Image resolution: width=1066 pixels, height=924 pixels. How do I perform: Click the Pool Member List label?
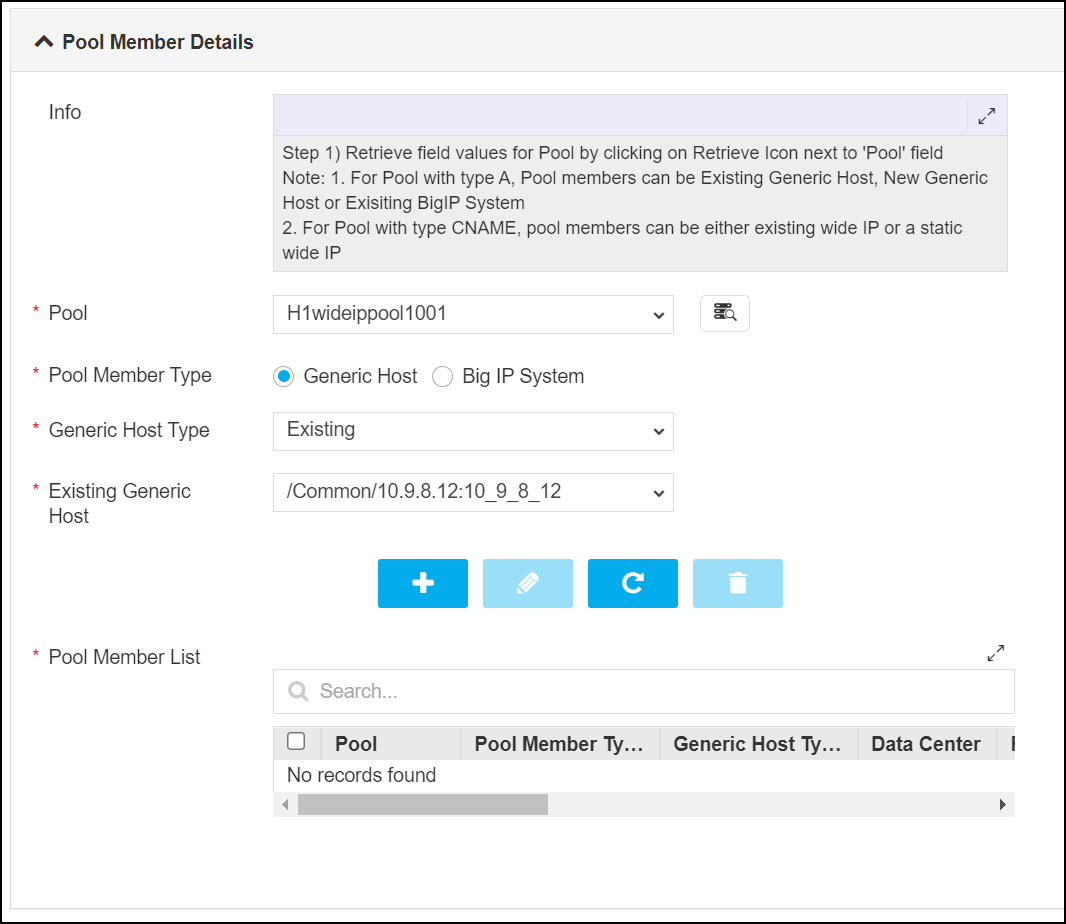(x=124, y=657)
